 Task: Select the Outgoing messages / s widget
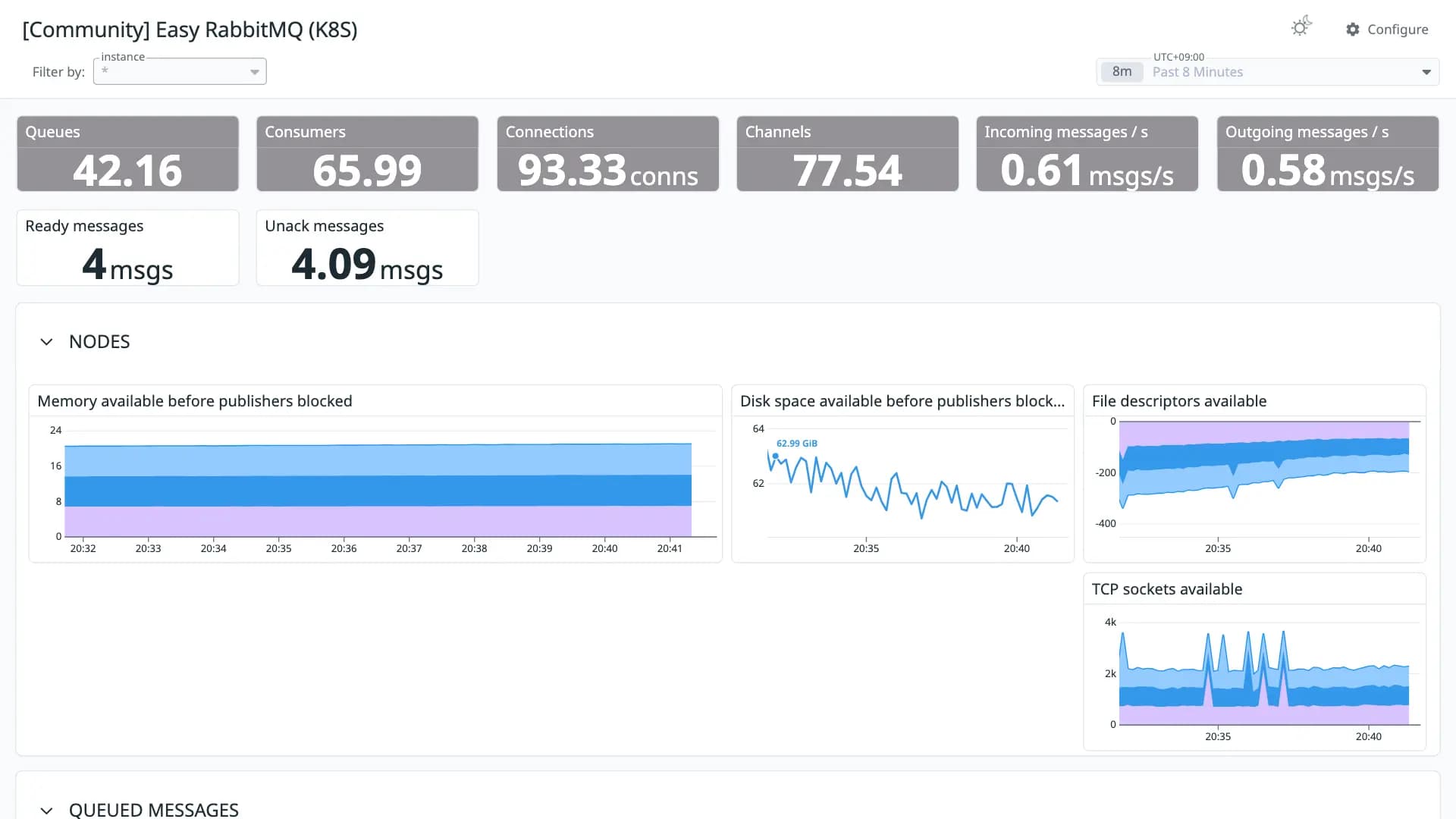[1327, 153]
